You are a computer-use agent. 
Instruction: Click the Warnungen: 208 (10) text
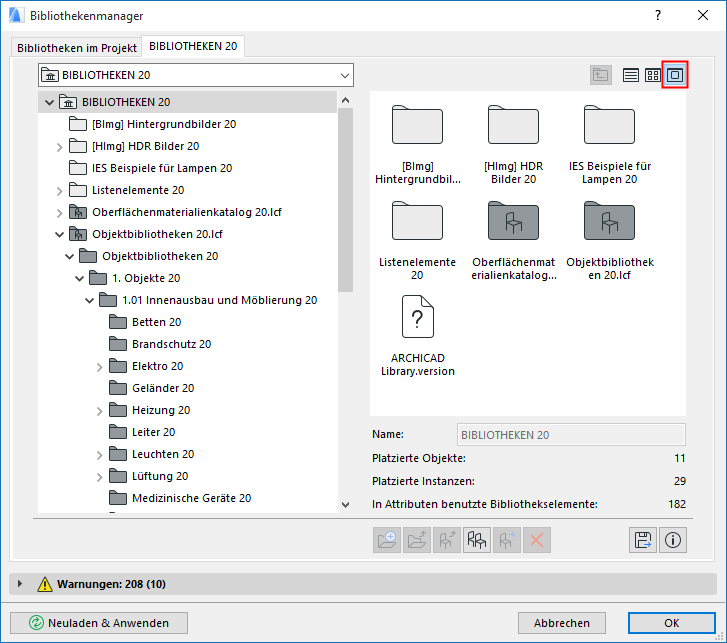[111, 584]
